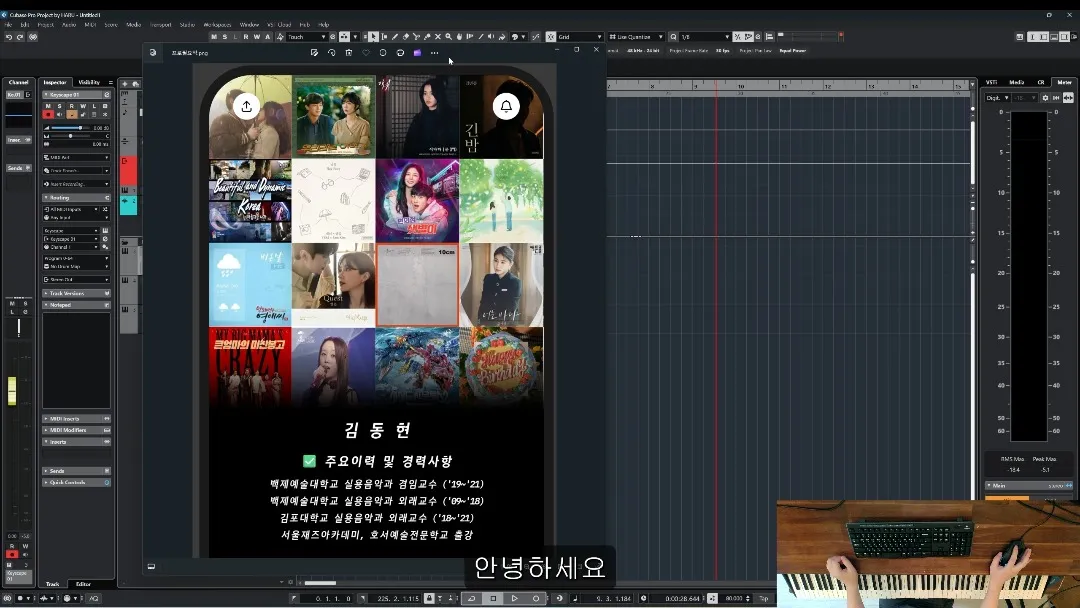
Task: Switch to the Meter tab in right zone
Action: [1064, 82]
